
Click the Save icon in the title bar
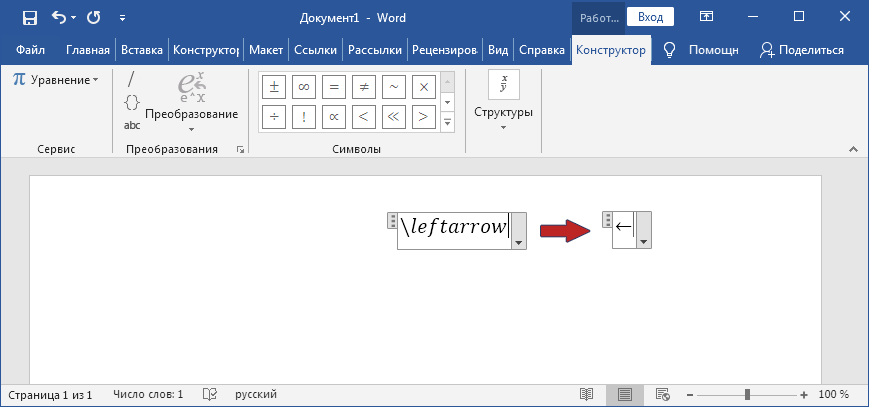[x=29, y=17]
